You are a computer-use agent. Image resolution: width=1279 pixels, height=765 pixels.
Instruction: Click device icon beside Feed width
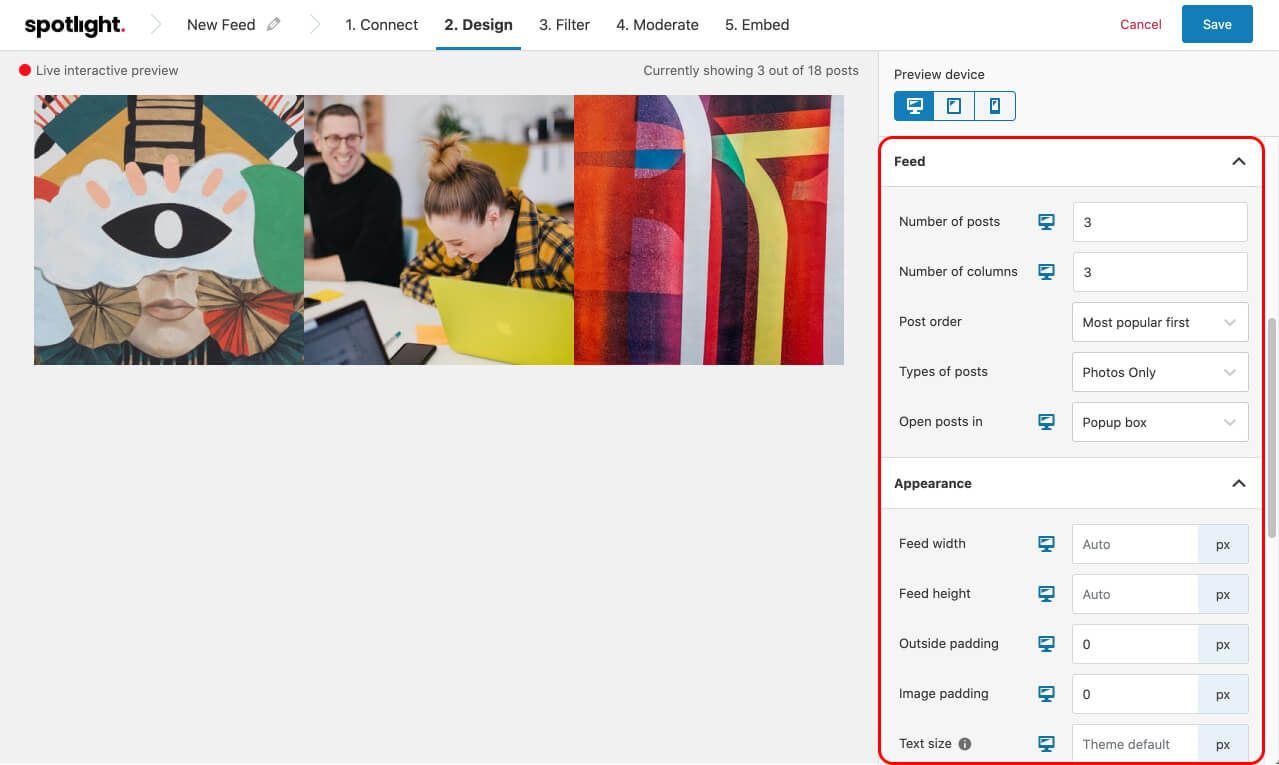tap(1046, 544)
